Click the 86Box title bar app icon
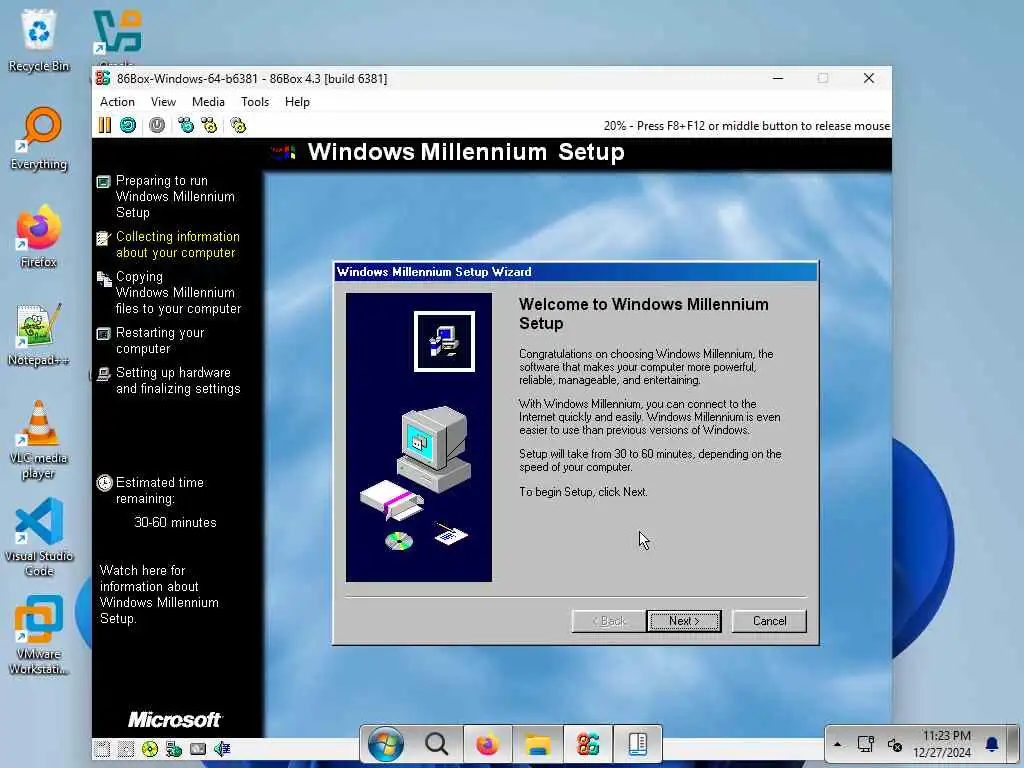Image resolution: width=1024 pixels, height=768 pixels. point(103,78)
